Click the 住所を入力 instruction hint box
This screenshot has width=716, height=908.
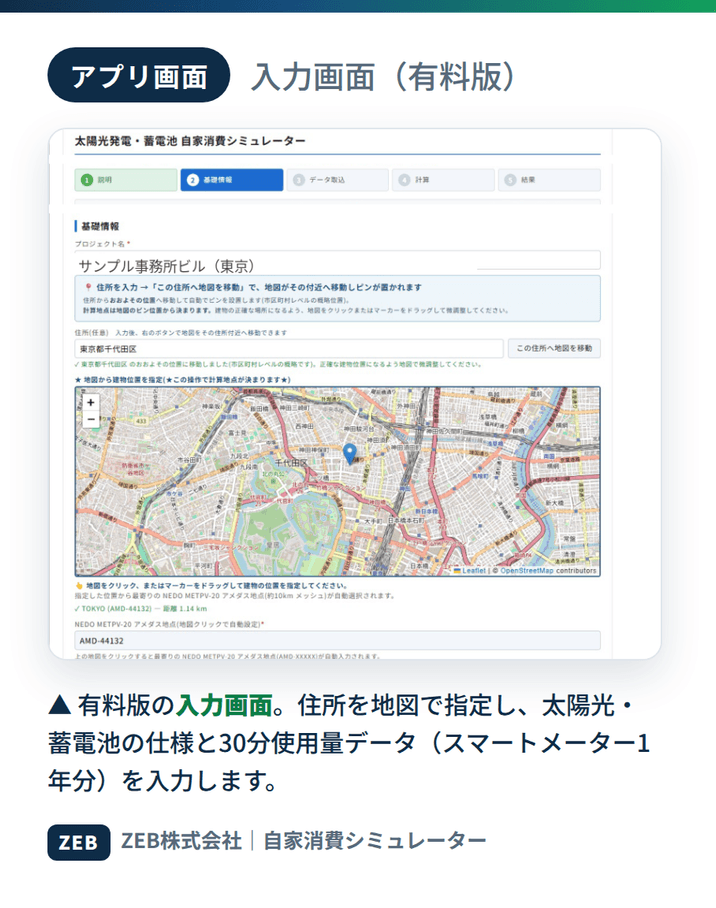tap(337, 299)
